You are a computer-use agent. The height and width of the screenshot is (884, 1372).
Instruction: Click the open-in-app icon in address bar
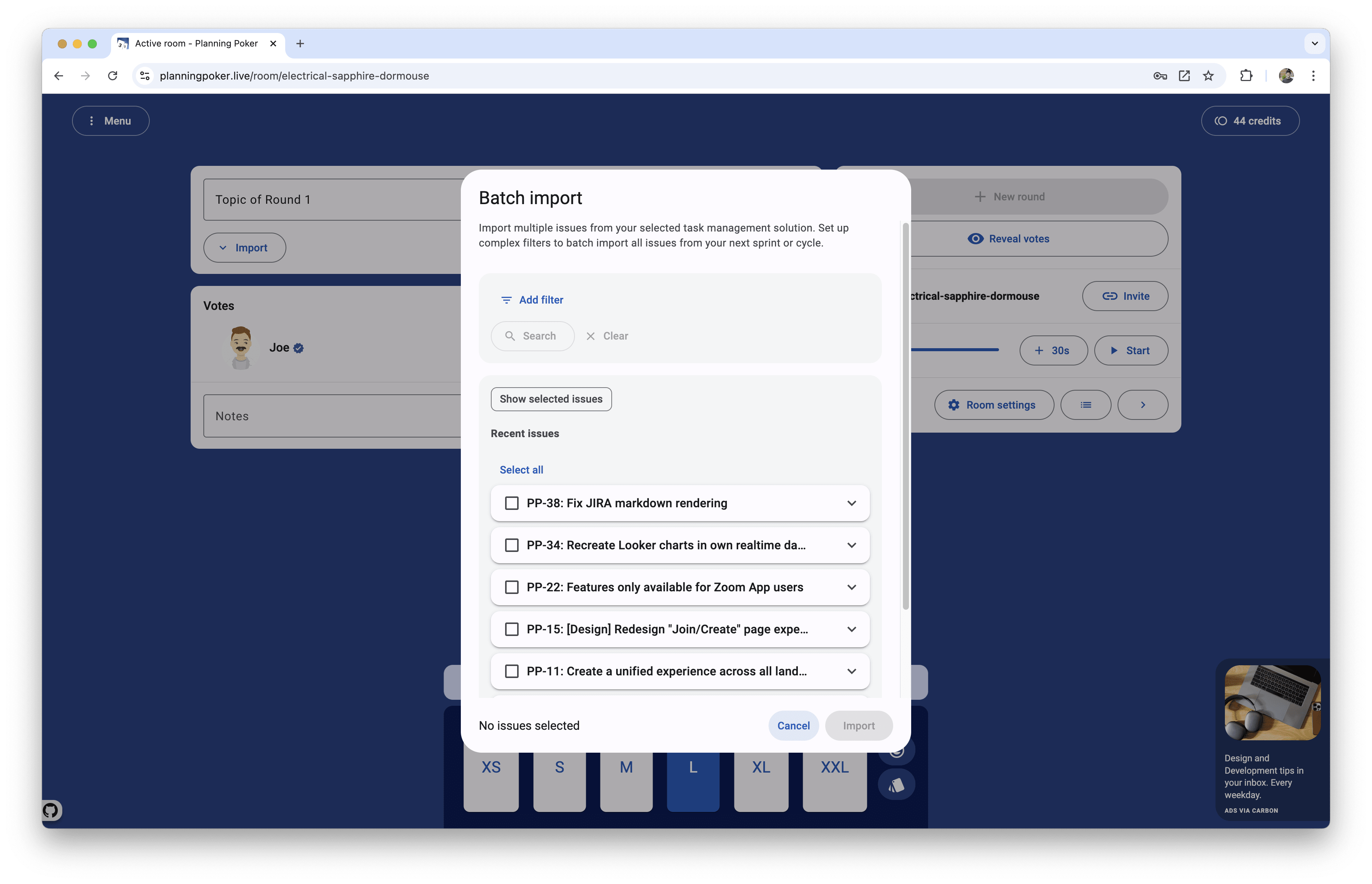[1184, 76]
